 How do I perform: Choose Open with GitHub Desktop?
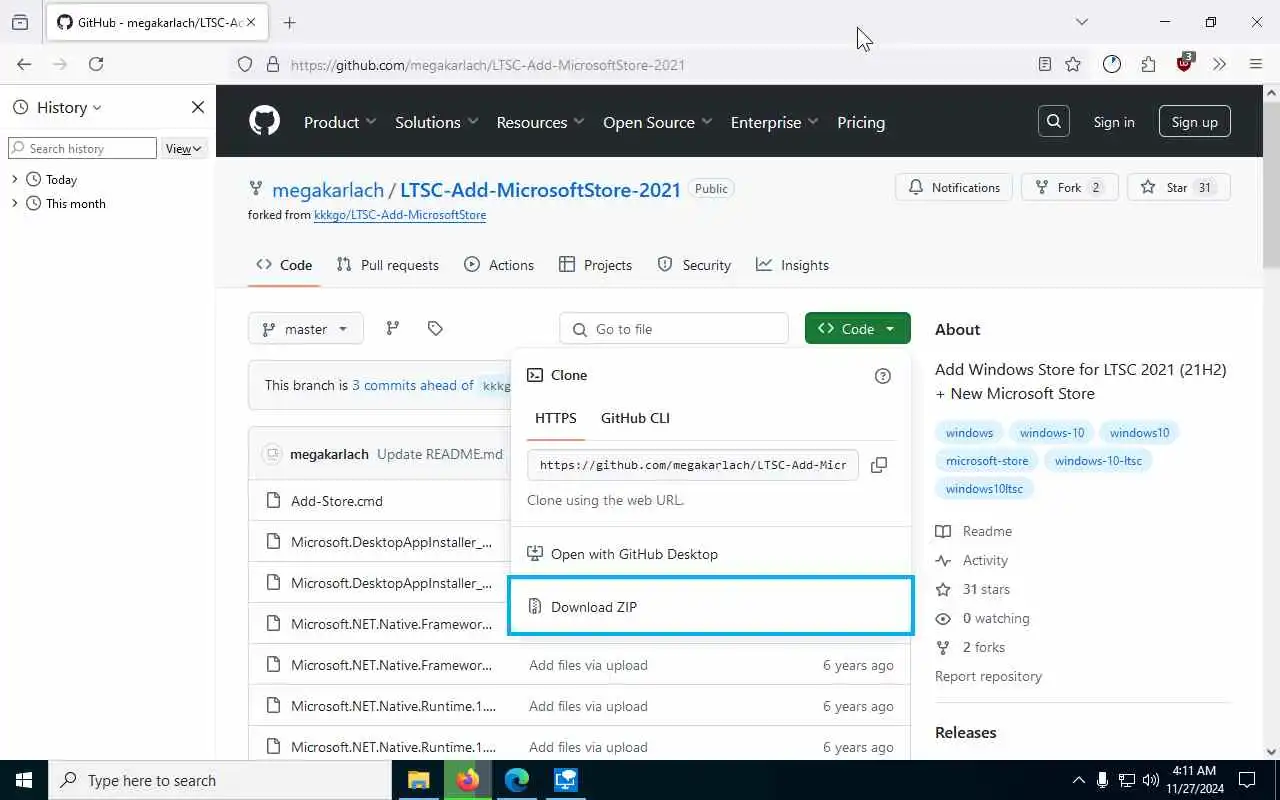(x=711, y=554)
